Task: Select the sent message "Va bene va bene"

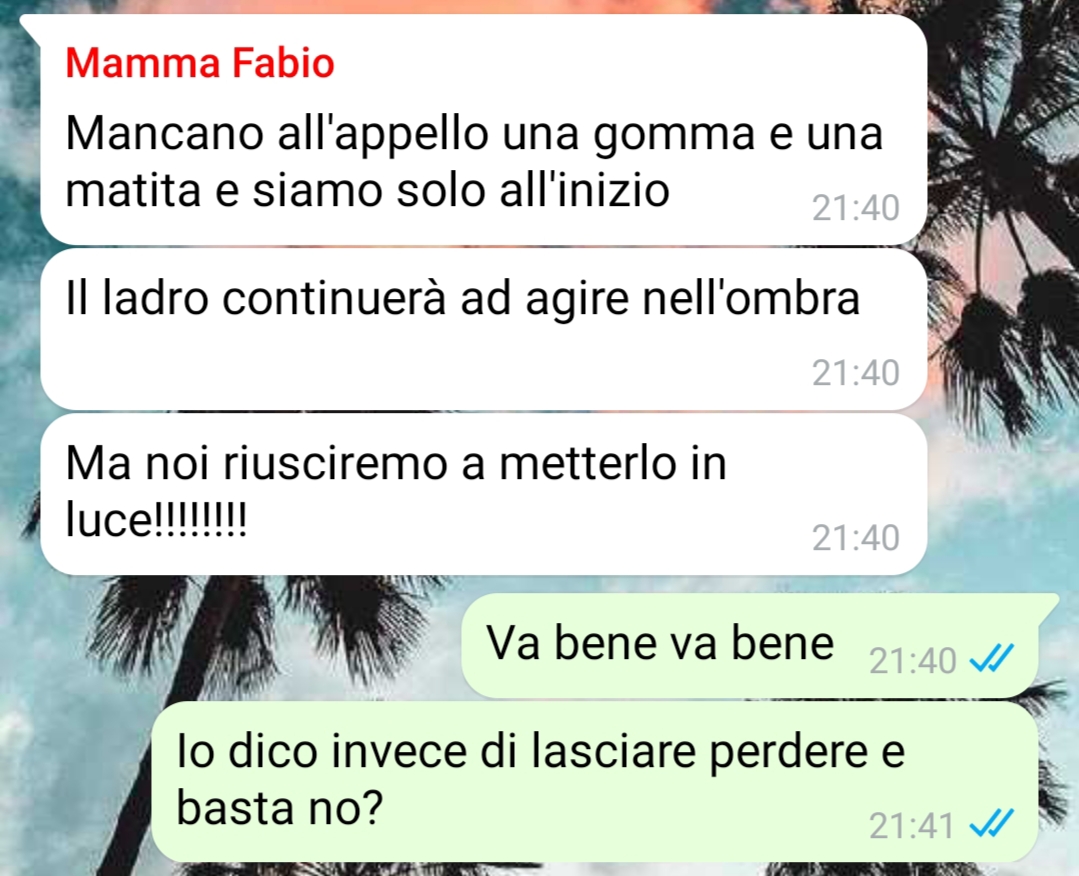Action: point(750,645)
